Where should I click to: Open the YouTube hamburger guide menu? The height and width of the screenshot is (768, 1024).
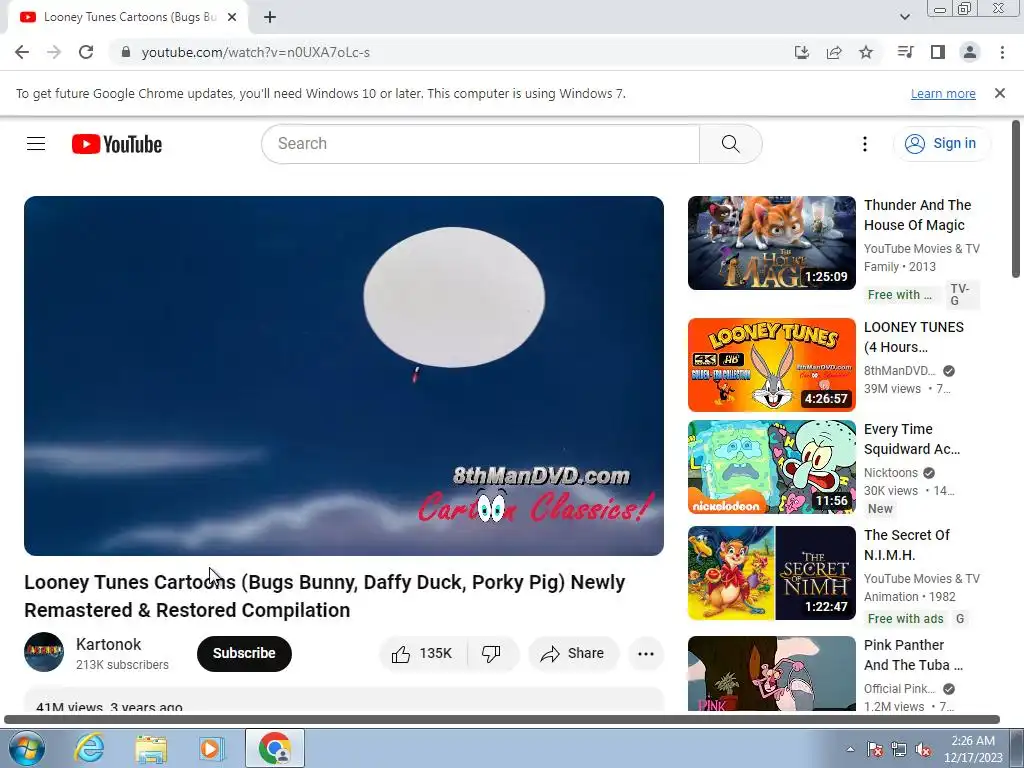click(36, 144)
